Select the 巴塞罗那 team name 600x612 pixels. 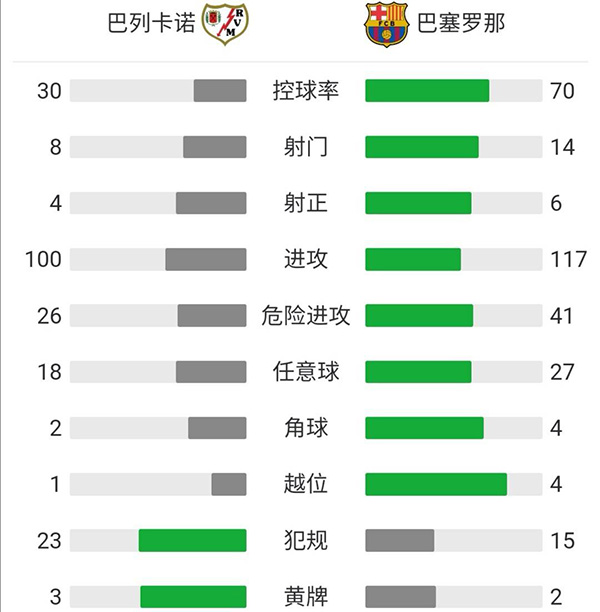point(461,24)
